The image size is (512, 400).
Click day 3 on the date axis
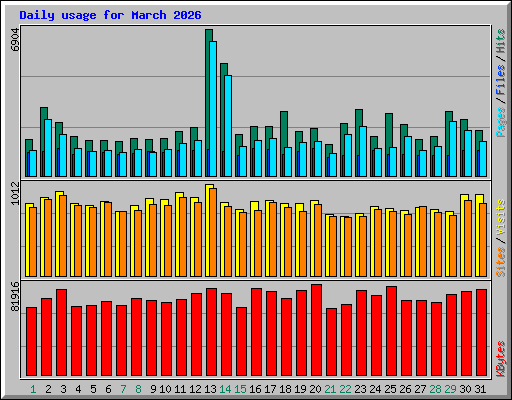pos(63,389)
